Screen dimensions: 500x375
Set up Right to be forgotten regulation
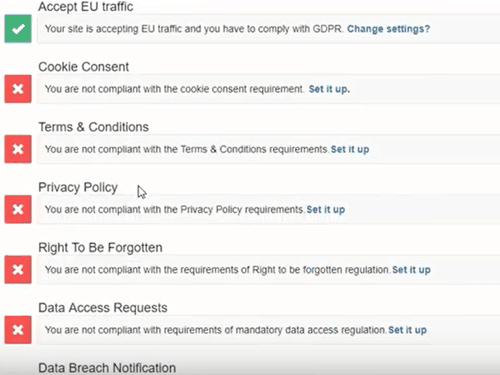[411, 270]
